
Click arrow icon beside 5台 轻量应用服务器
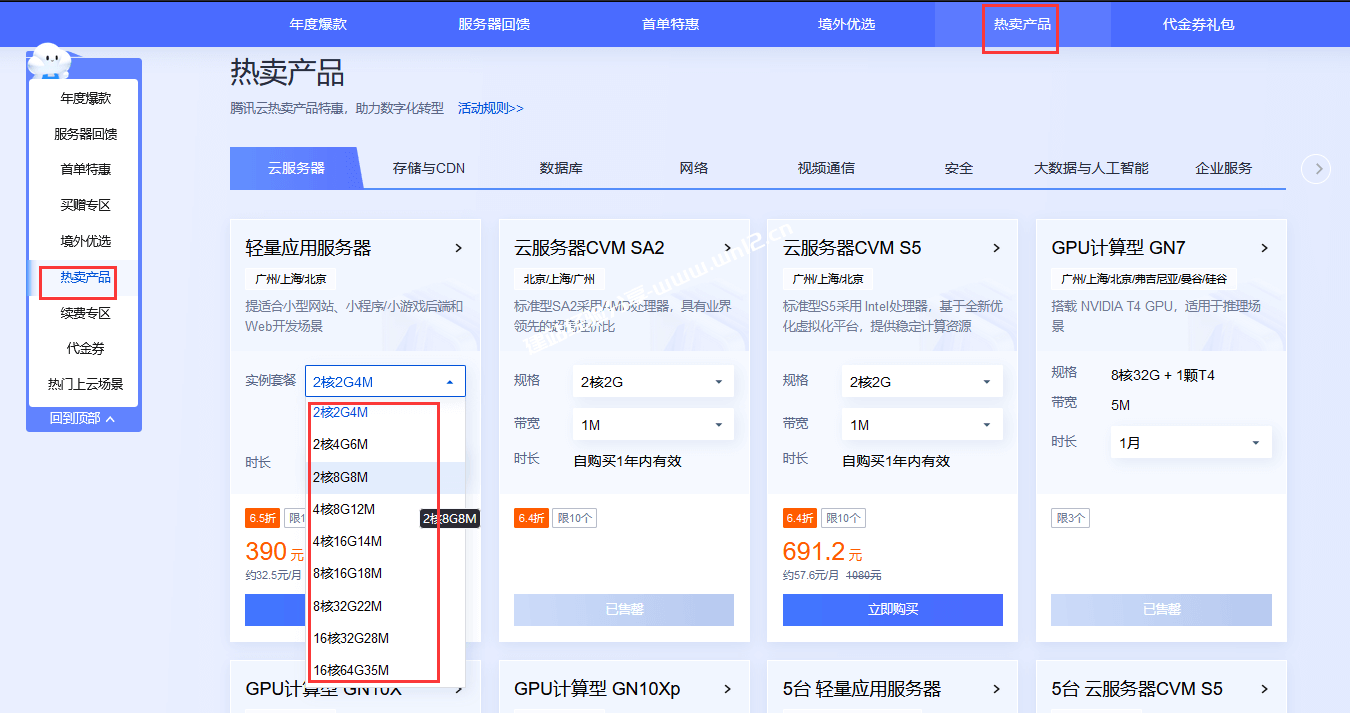[x=996, y=689]
